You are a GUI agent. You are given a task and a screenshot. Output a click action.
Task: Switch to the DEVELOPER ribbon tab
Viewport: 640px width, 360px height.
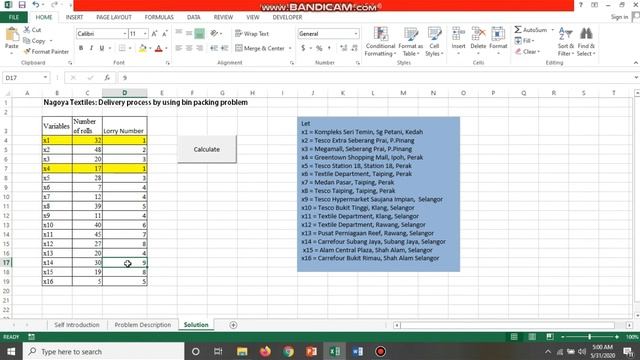pyautogui.click(x=287, y=17)
